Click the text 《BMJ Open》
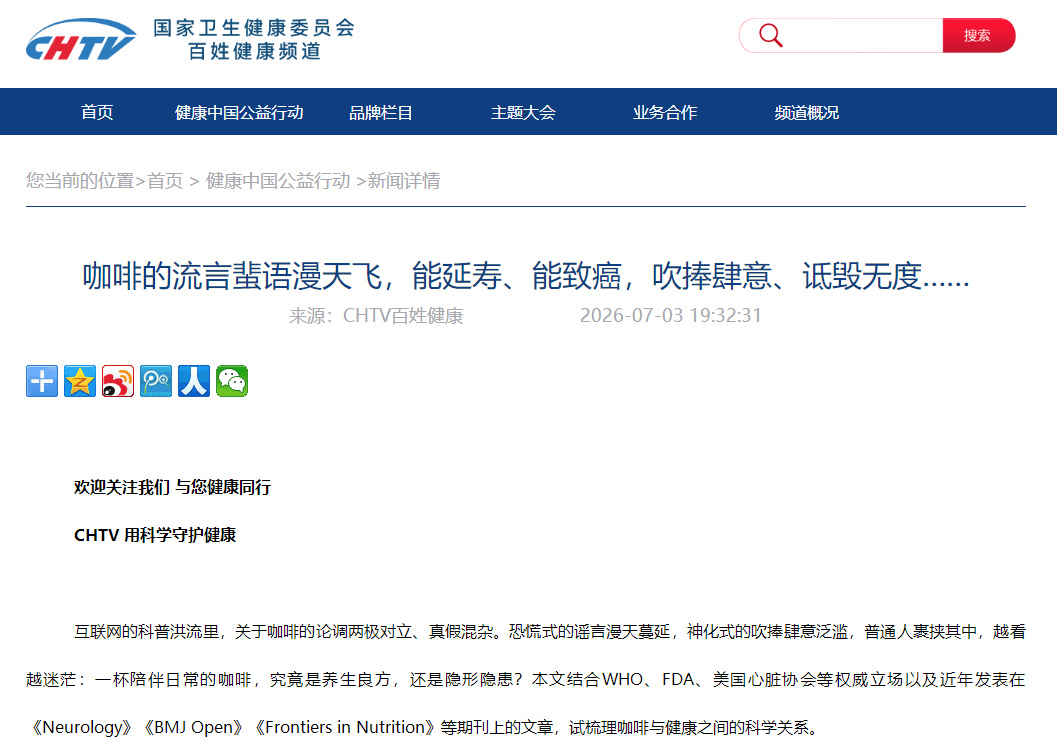Screen dimensions: 1057x747 193,727
